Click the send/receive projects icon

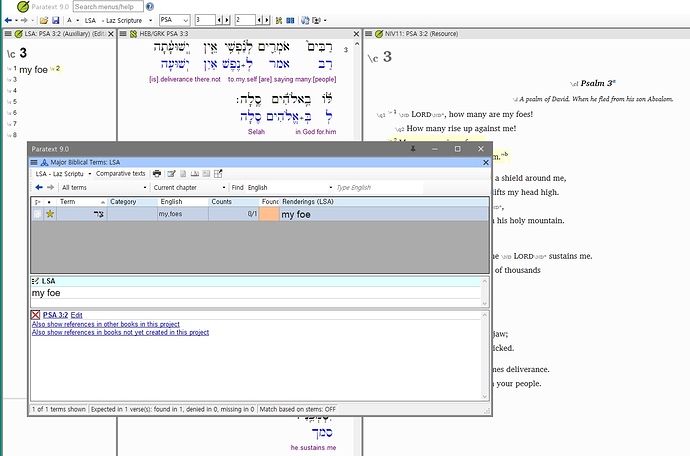tap(305, 20)
